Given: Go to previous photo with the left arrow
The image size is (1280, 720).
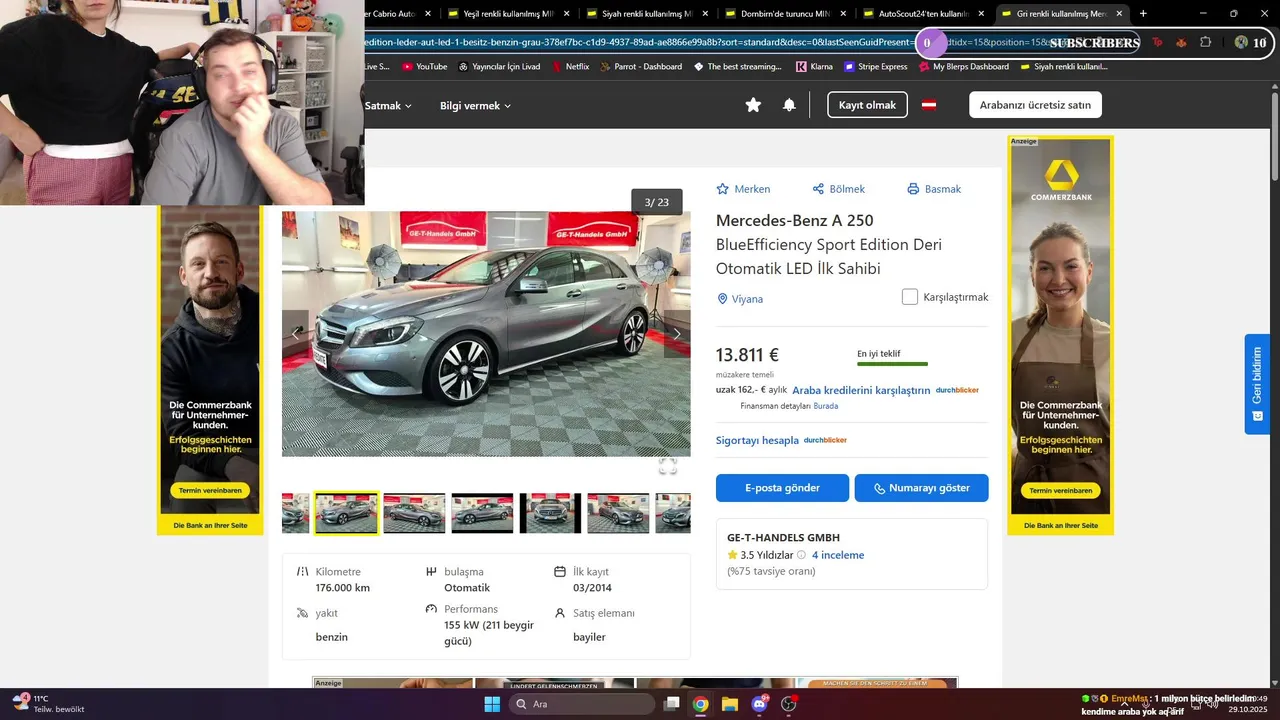Looking at the screenshot, I should click(295, 334).
